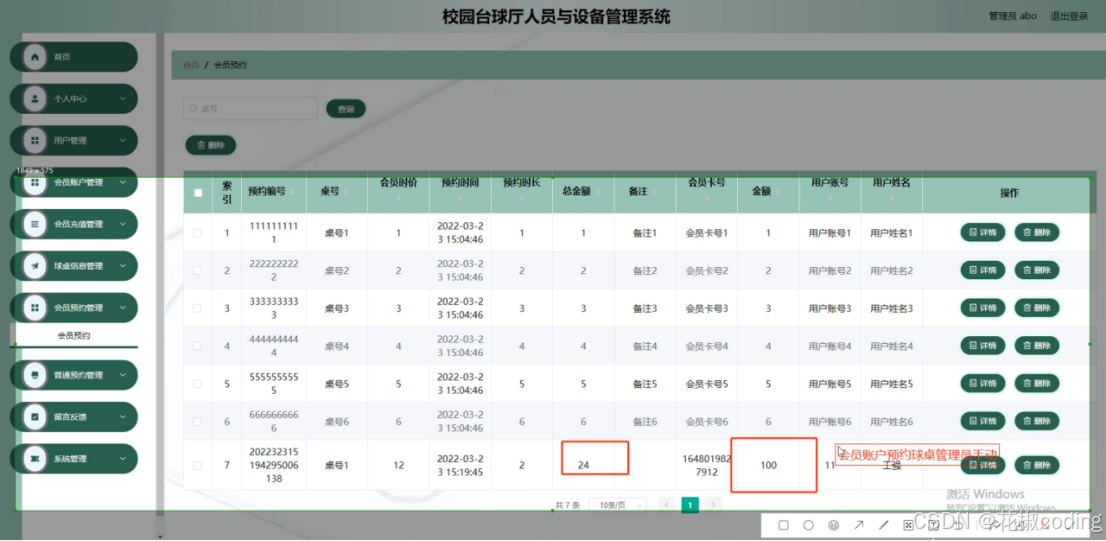Image resolution: width=1106 pixels, height=541 pixels.
Task: Sort the table by 用户账号 column
Action: click(830, 200)
